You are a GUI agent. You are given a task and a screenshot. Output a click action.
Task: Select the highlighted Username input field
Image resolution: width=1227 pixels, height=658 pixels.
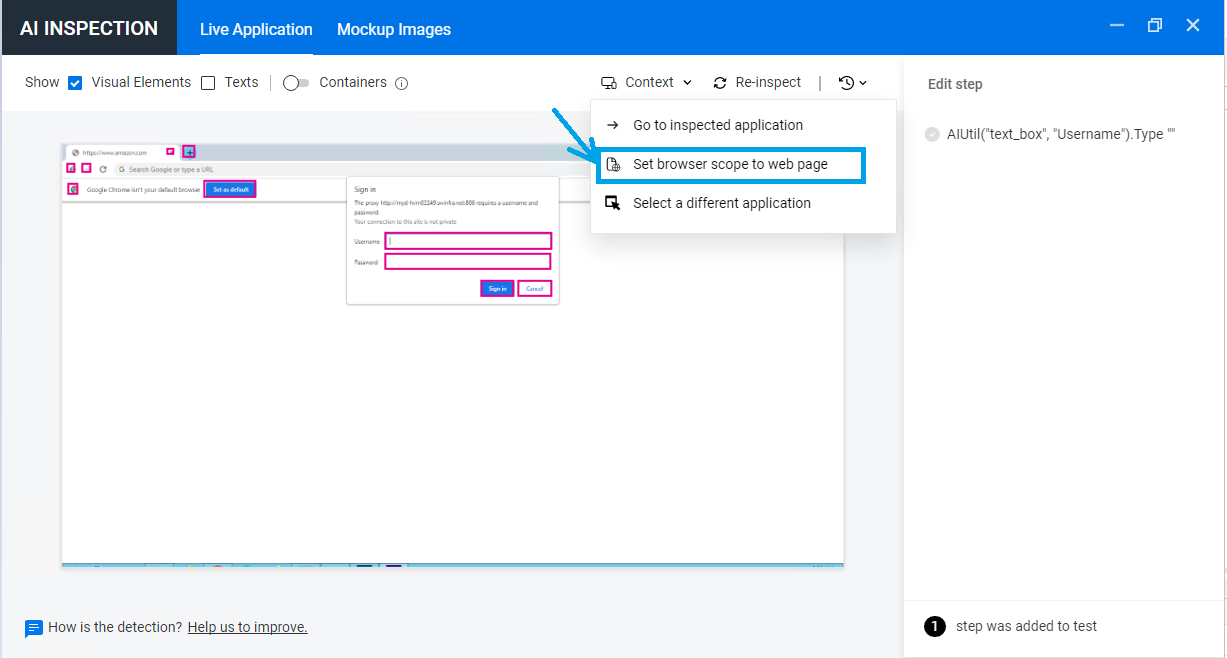[467, 240]
